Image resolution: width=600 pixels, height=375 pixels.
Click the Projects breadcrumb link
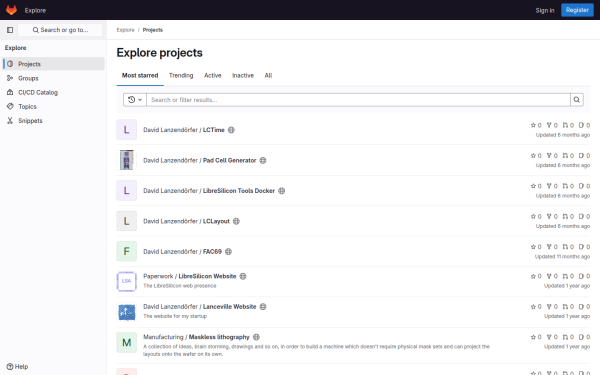coord(153,30)
